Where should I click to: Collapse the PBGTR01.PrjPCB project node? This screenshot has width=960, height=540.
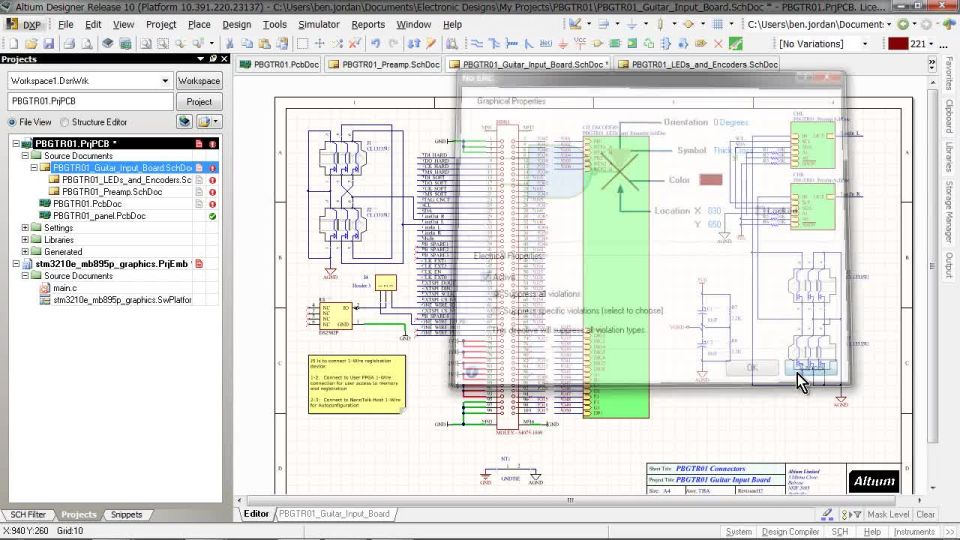16,143
